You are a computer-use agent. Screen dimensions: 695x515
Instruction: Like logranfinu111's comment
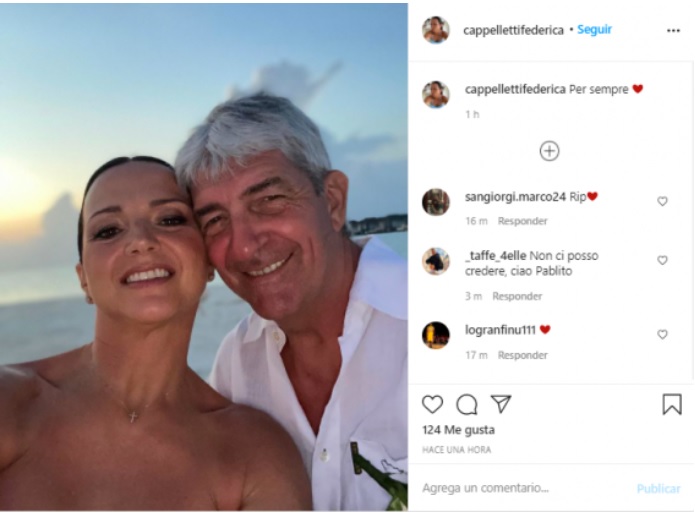tap(662, 334)
